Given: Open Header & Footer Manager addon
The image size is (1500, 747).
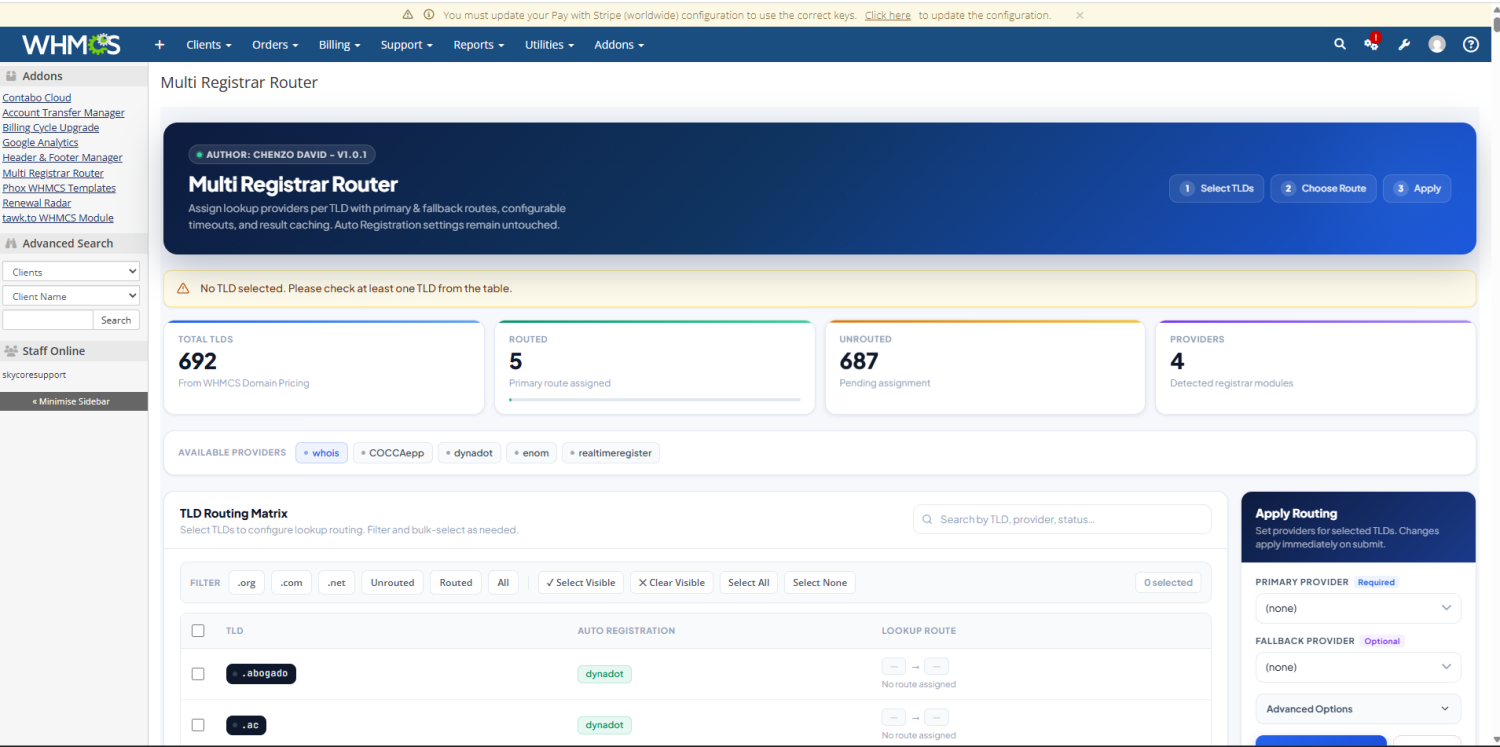Looking at the screenshot, I should pos(63,158).
